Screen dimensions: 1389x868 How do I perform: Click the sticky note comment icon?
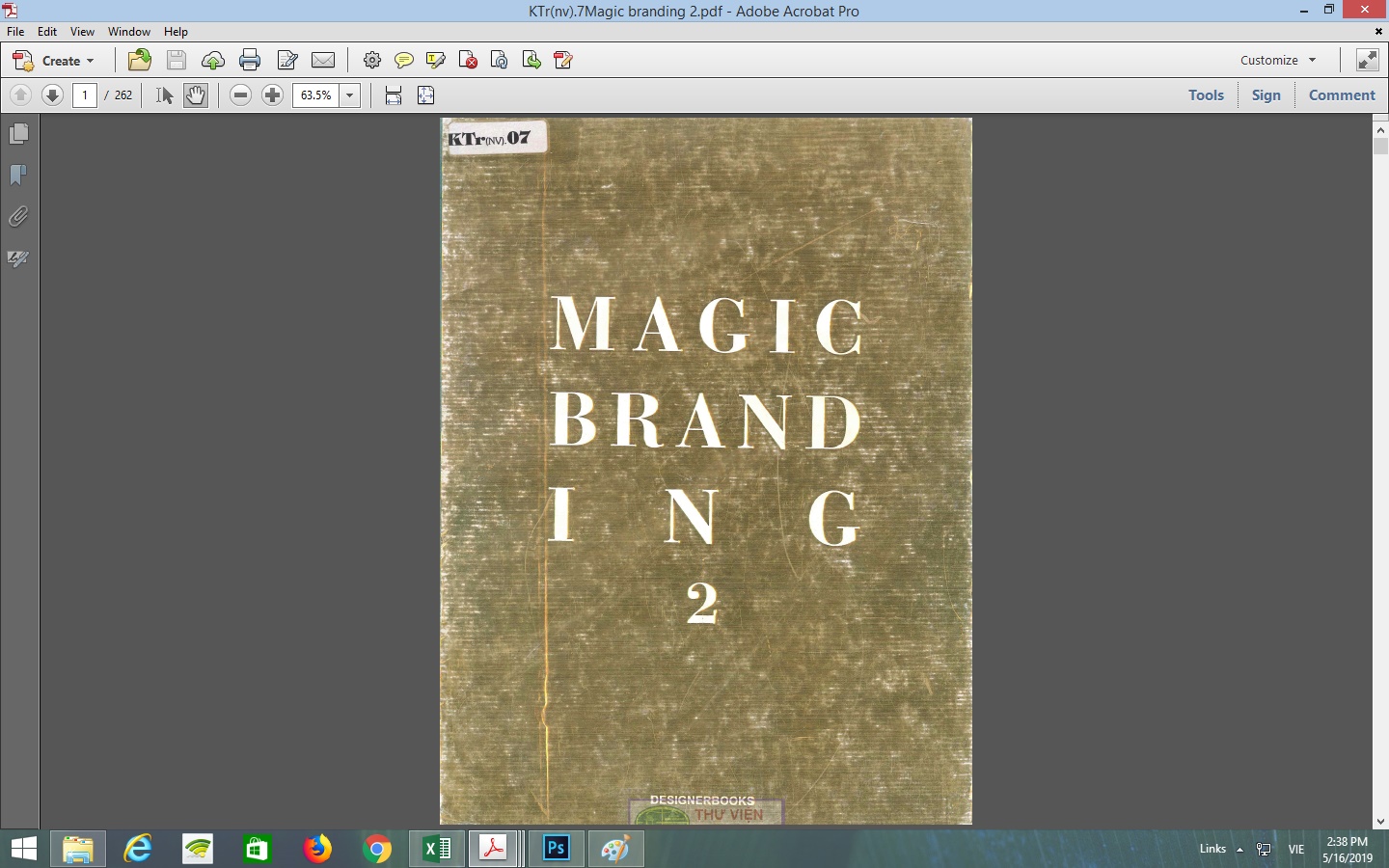click(404, 60)
